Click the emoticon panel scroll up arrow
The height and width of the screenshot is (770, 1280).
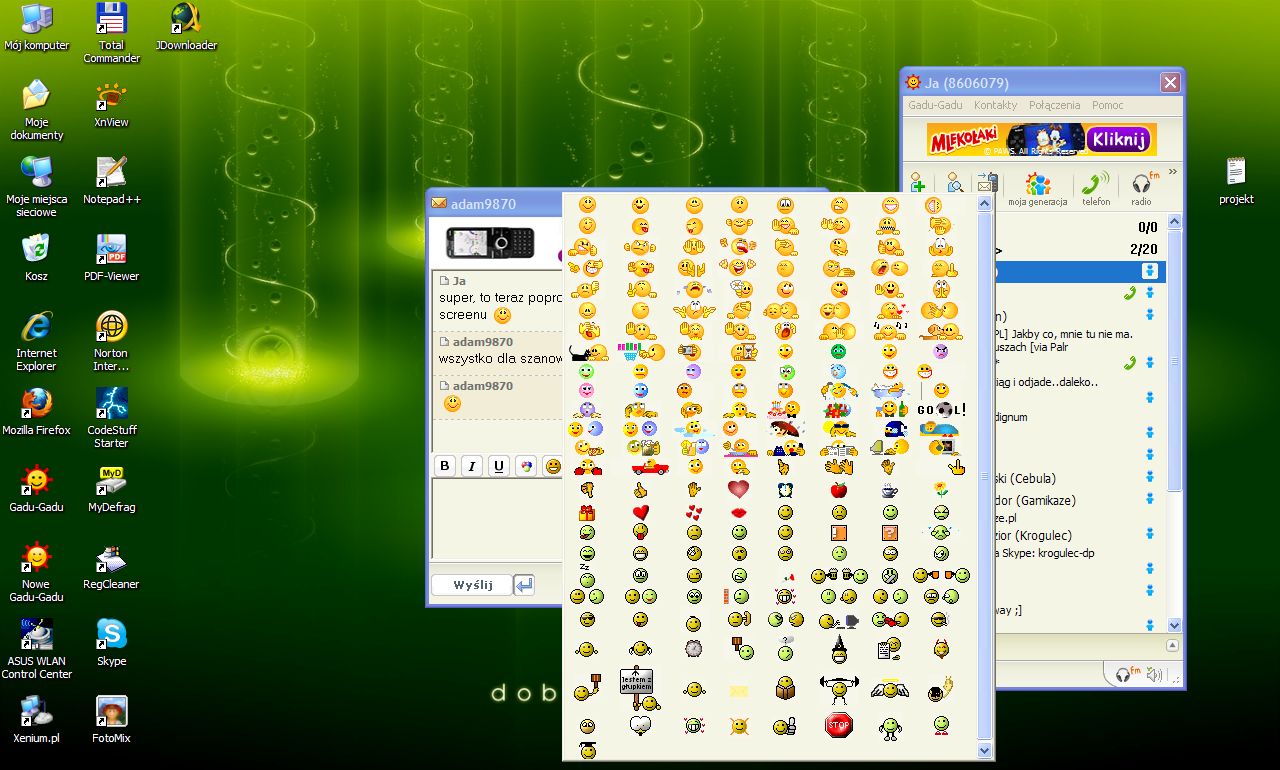click(x=985, y=201)
